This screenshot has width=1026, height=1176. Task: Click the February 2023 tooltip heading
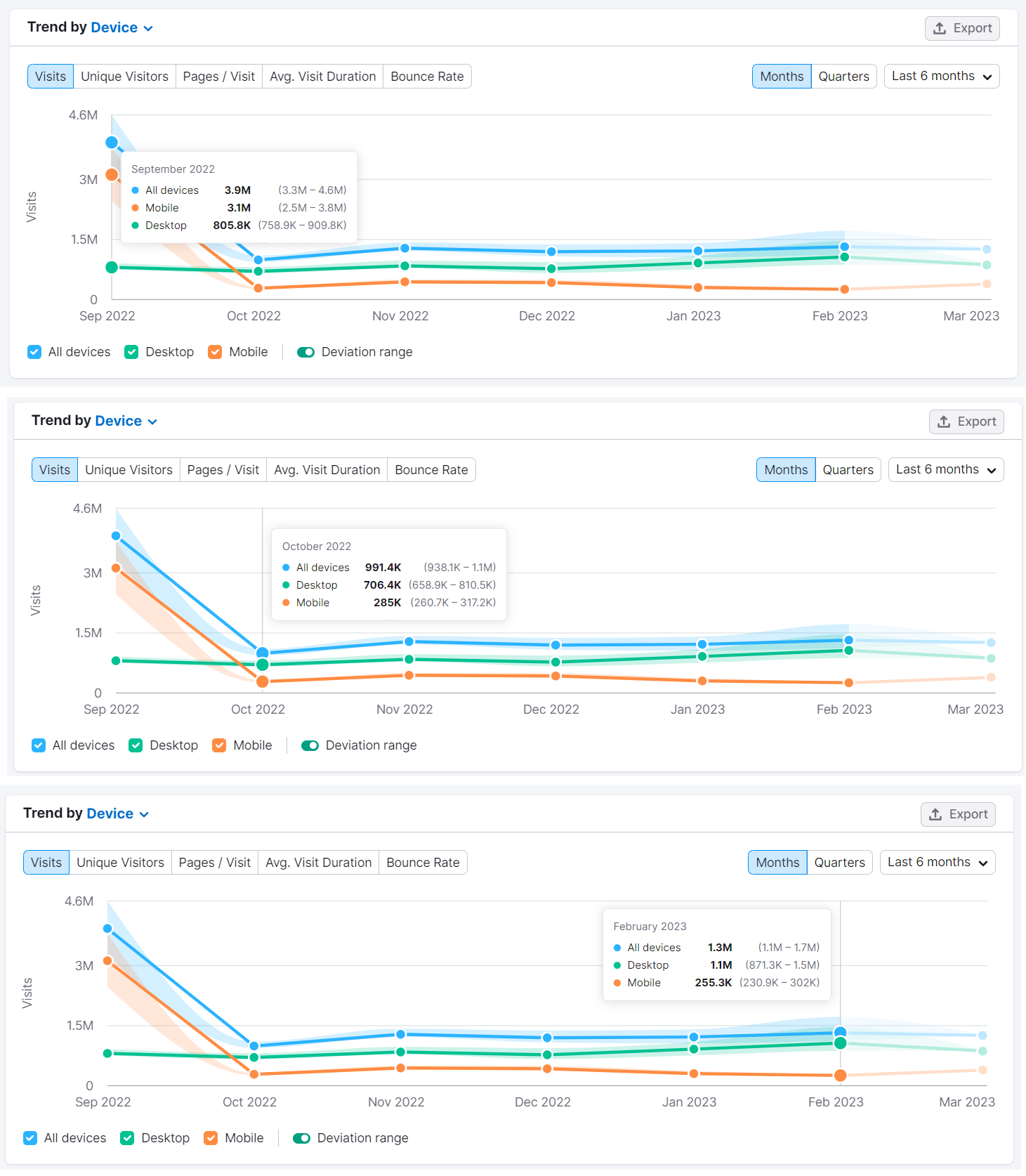click(x=650, y=927)
